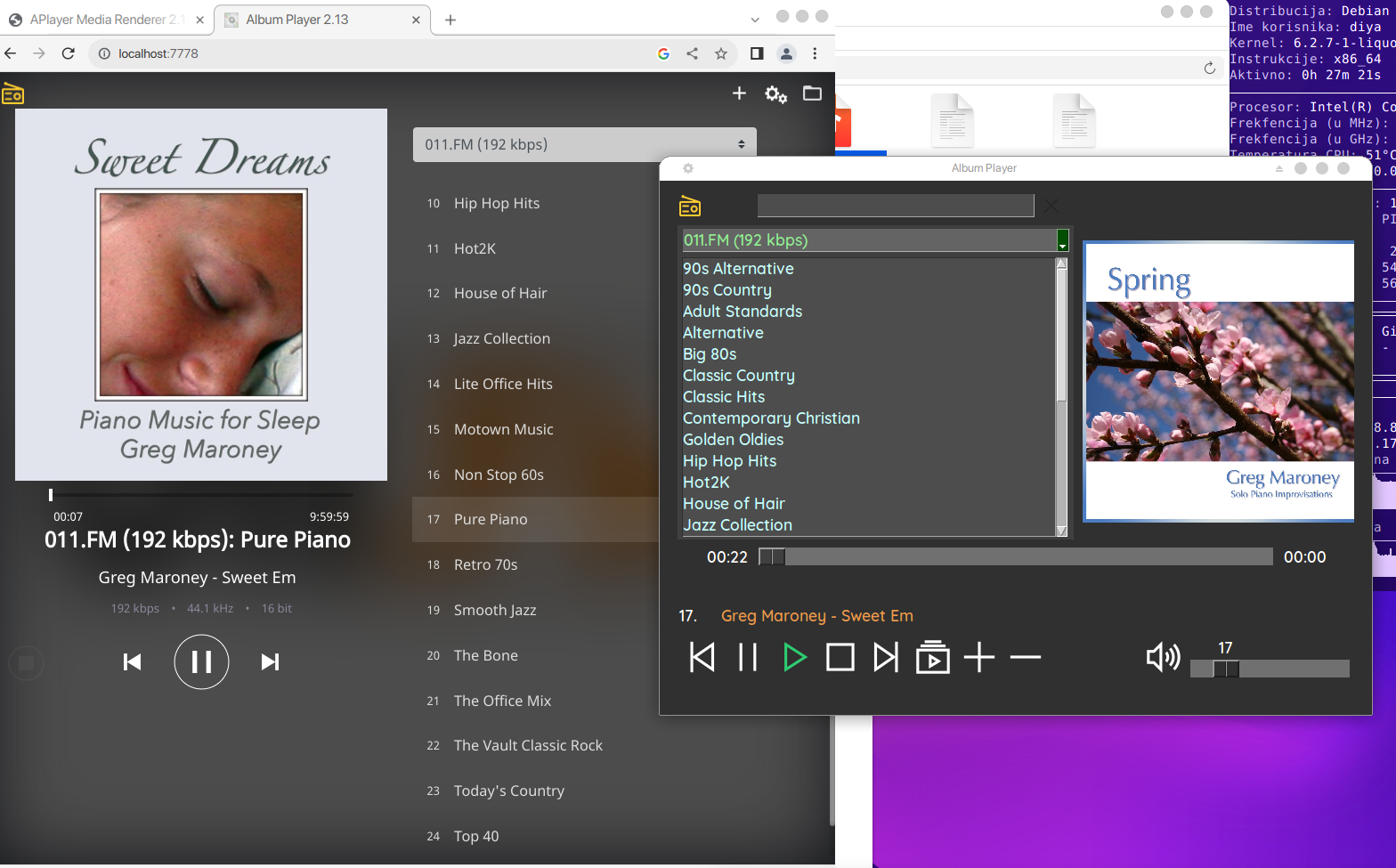Pause playback in Album Player window
Viewport: 1396px width, 868px height.
coord(748,658)
